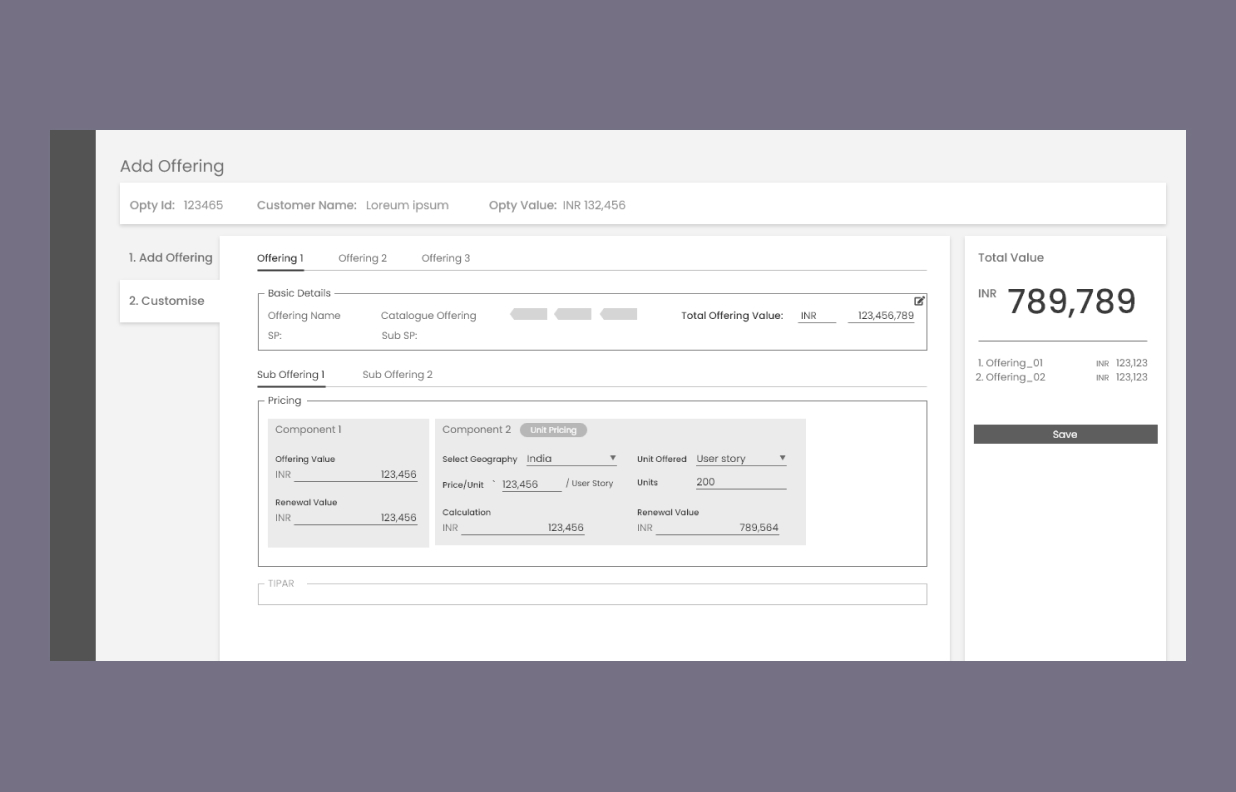The image size is (1236, 792).
Task: Click Offering_02 in the Total Value list
Action: coord(1010,377)
